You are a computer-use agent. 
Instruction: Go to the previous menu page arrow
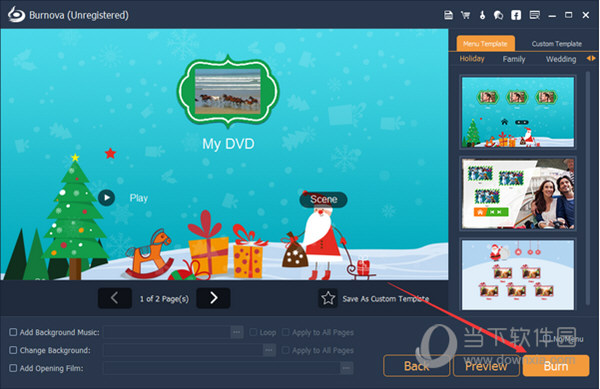pos(115,298)
